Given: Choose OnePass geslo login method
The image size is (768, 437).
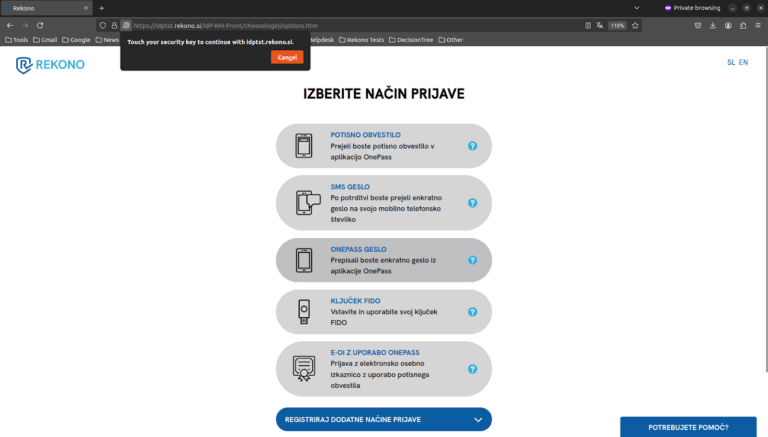Looking at the screenshot, I should (x=384, y=260).
